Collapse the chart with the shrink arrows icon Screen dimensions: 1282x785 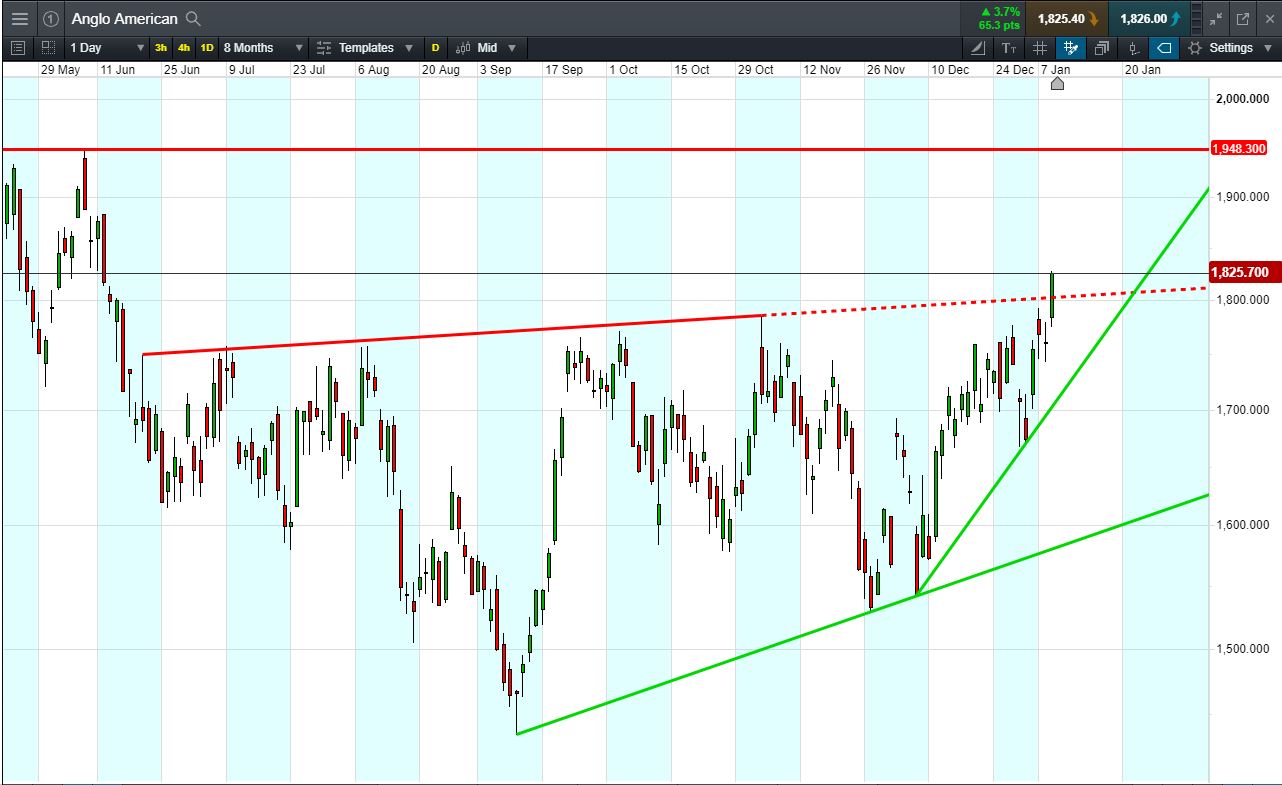point(1216,19)
